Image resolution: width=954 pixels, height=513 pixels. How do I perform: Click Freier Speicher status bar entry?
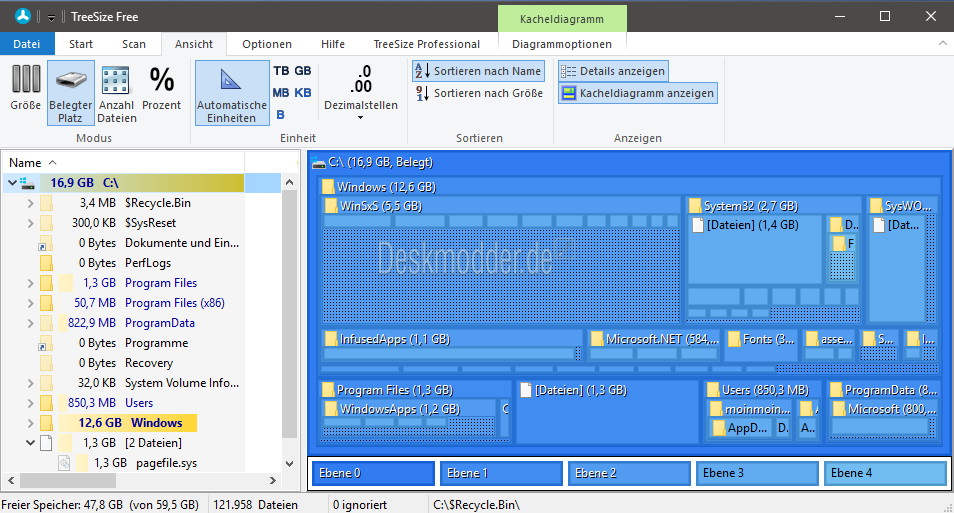(100, 505)
